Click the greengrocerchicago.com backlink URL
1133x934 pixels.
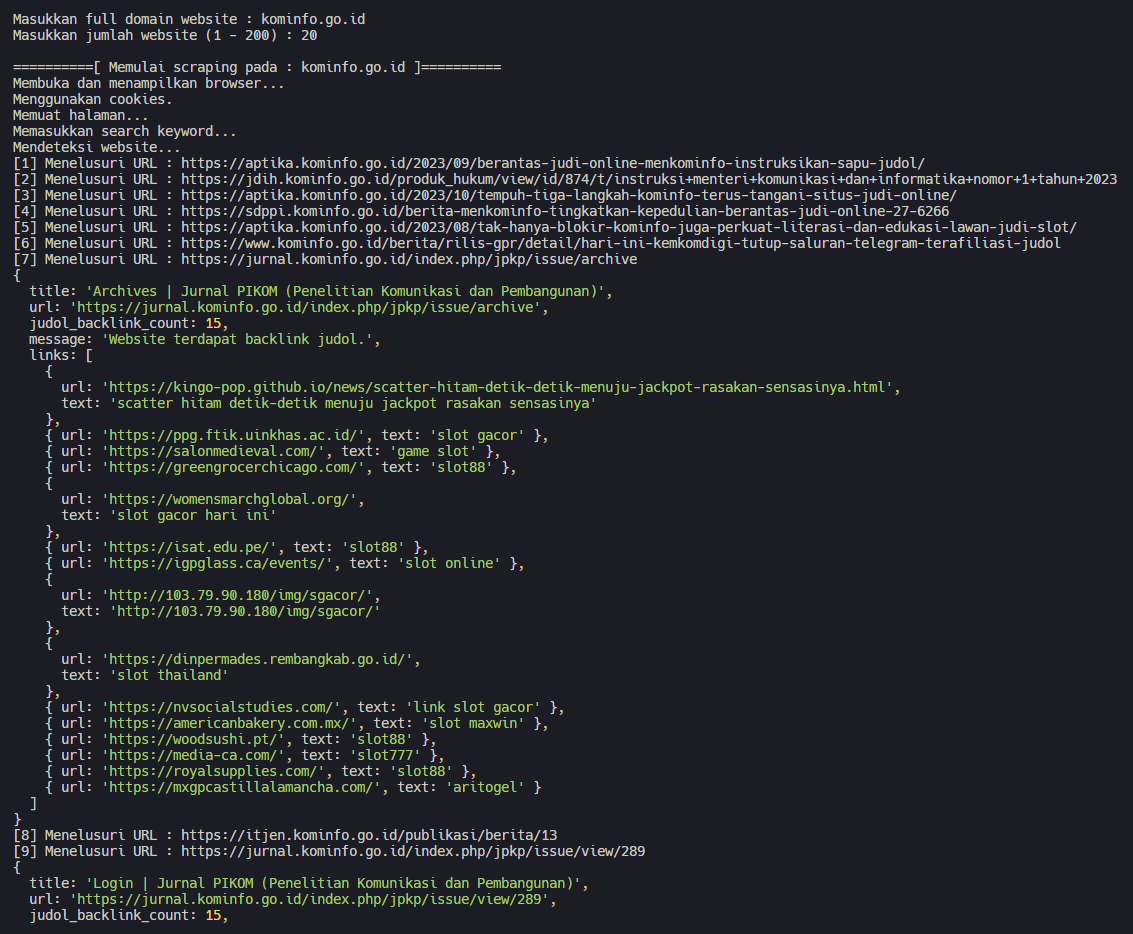click(x=239, y=467)
